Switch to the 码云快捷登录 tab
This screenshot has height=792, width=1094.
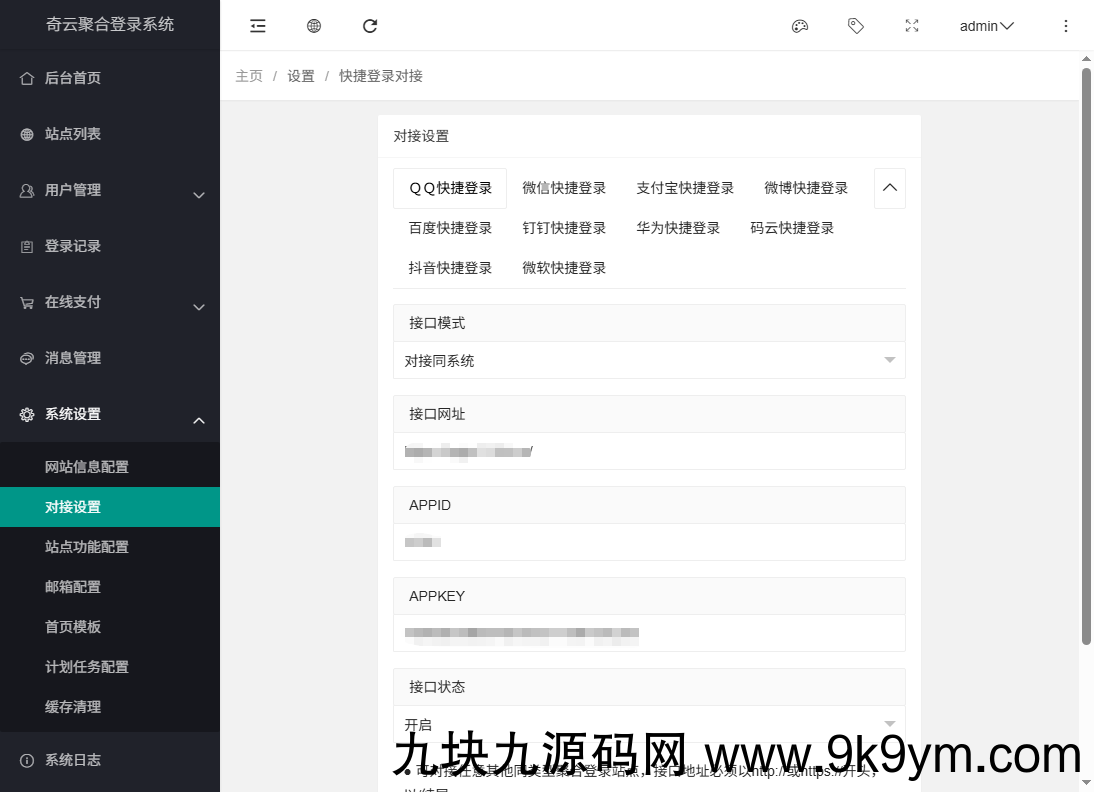792,228
